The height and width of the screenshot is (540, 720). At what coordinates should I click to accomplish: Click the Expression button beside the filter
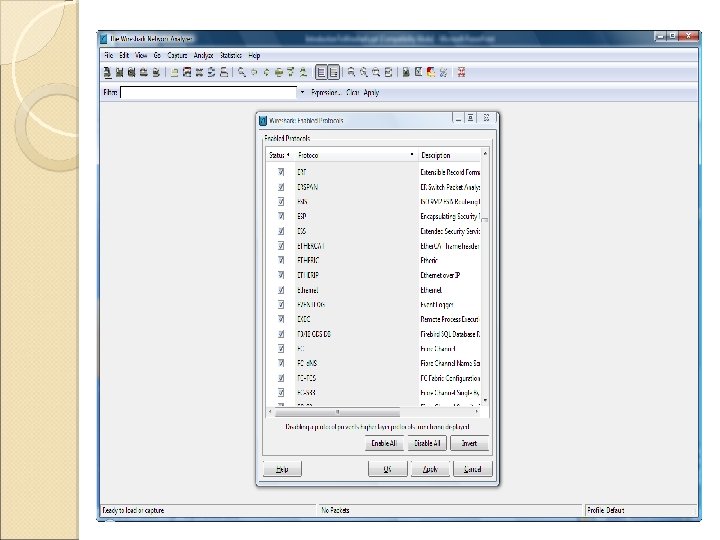coord(326,92)
